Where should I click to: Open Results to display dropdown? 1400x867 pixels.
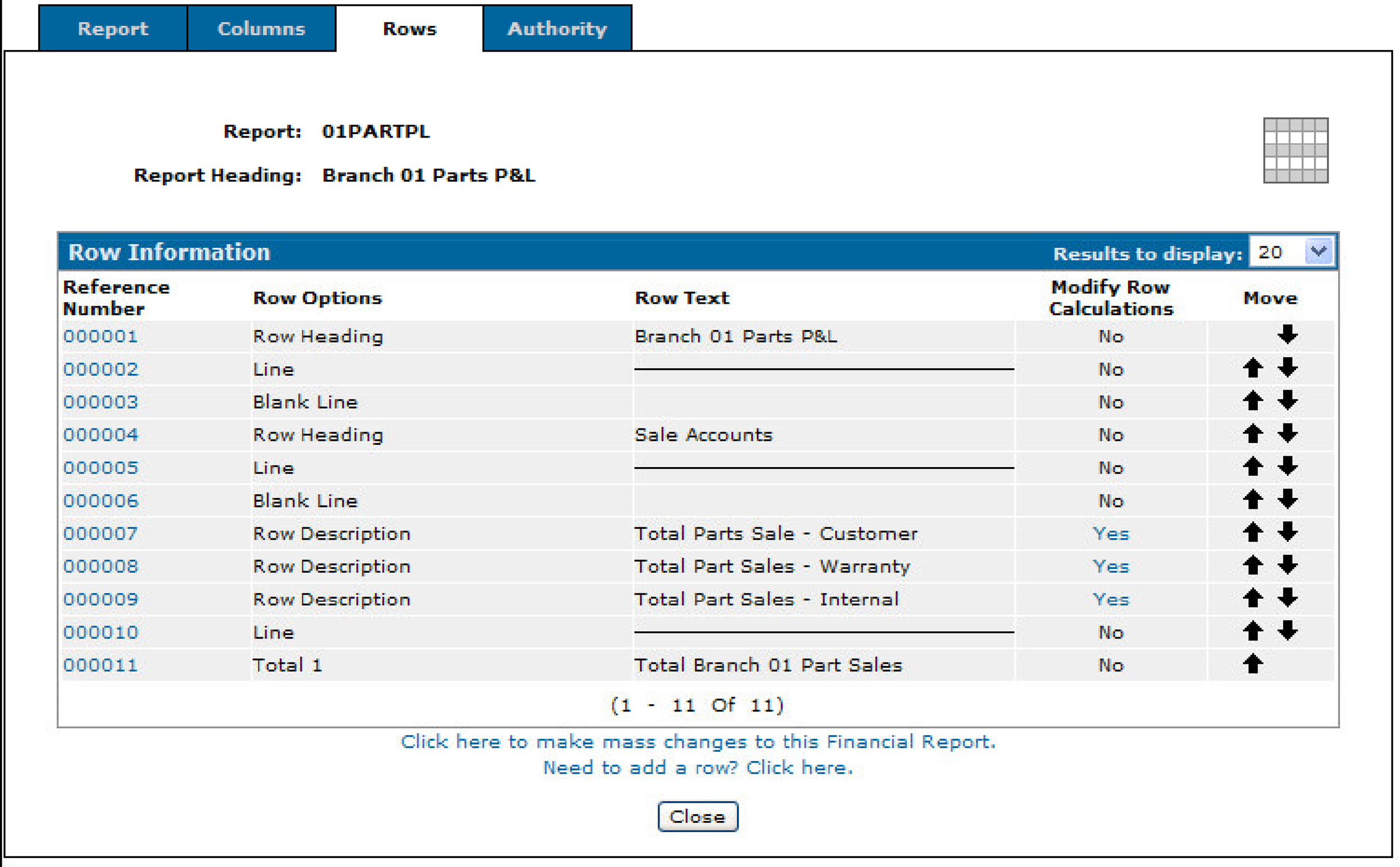point(1292,252)
